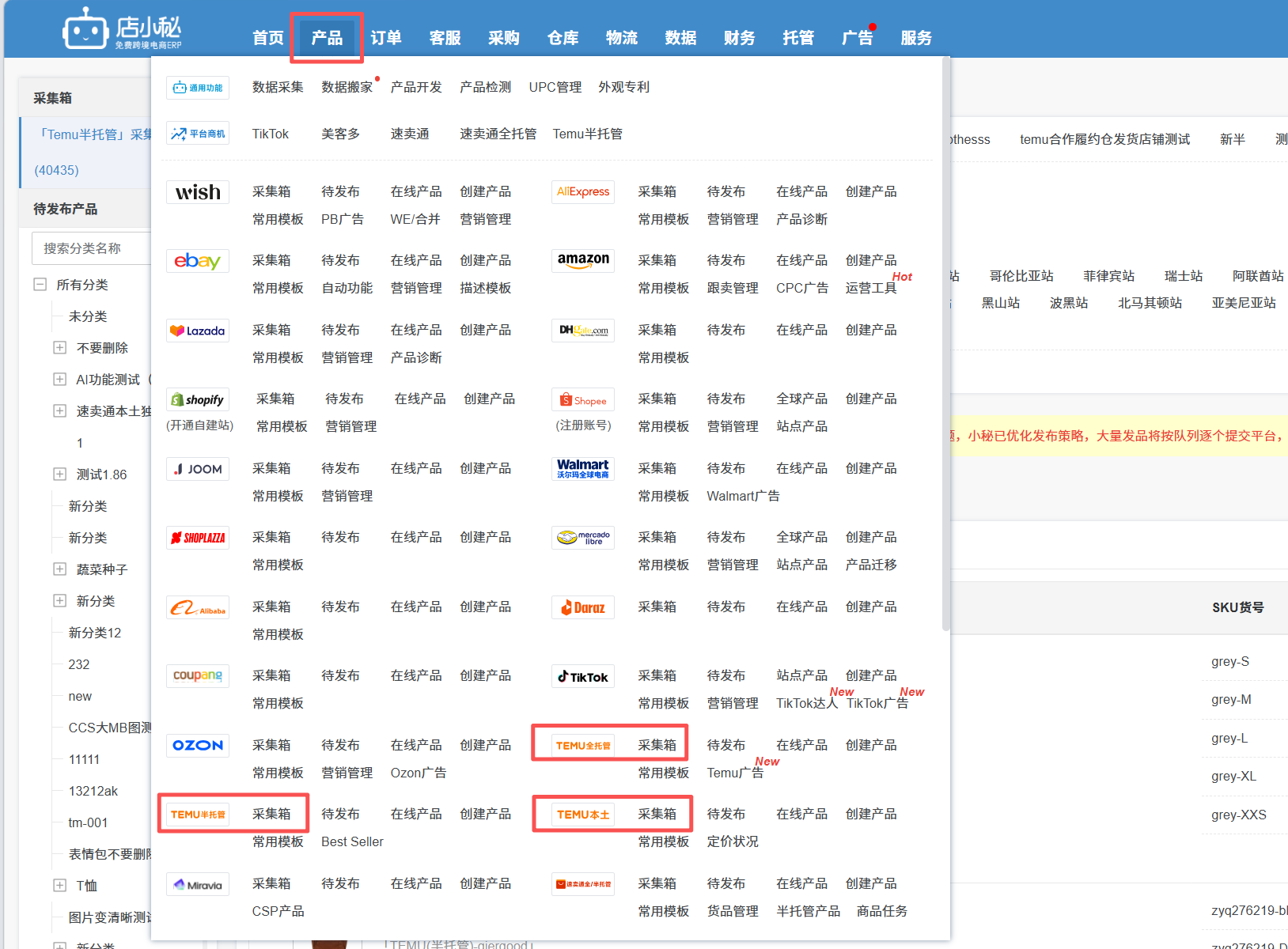1288x949 pixels.
Task: Expand the T恤 category
Action: pos(59,885)
